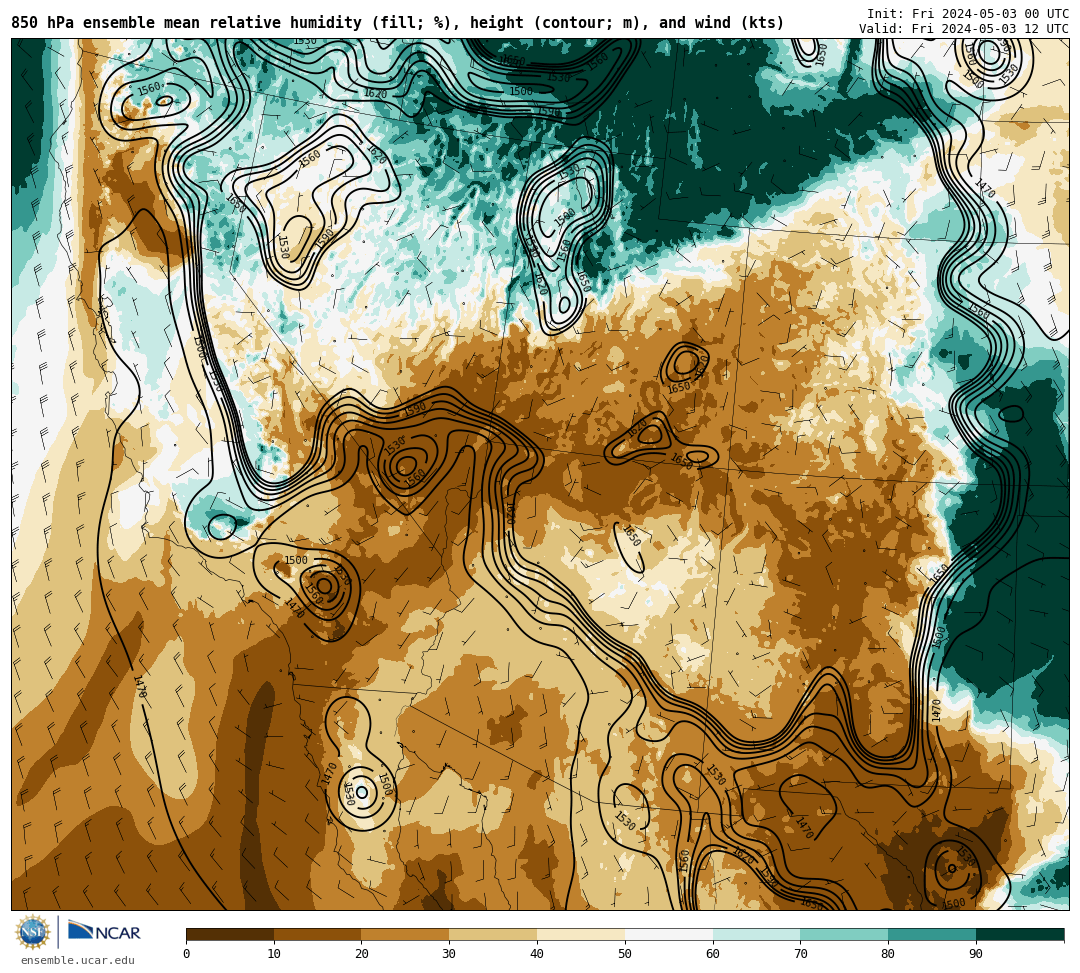The image size is (1080, 973).
Task: Click the colorbar tick label '30'
Action: [x=449, y=954]
